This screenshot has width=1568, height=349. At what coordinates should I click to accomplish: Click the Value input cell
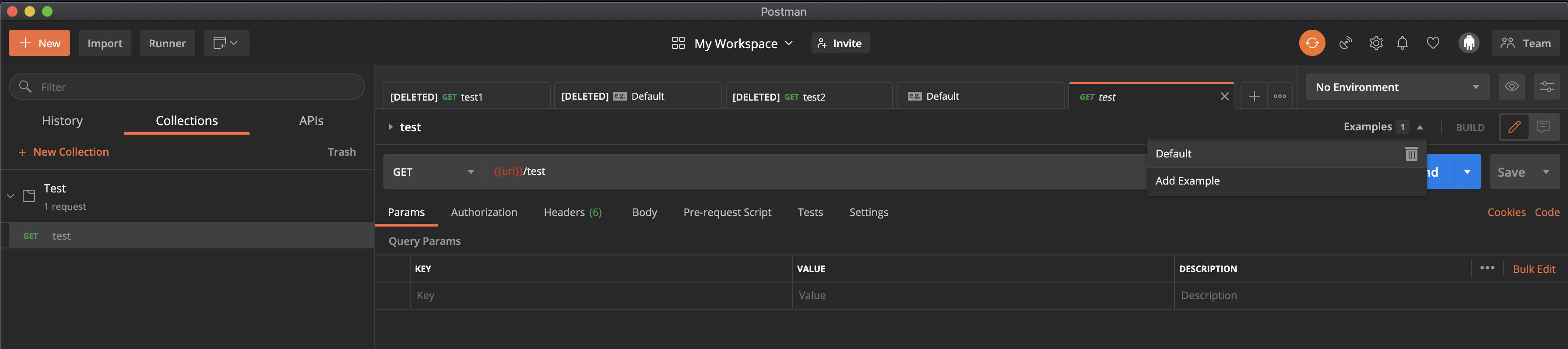tap(983, 296)
